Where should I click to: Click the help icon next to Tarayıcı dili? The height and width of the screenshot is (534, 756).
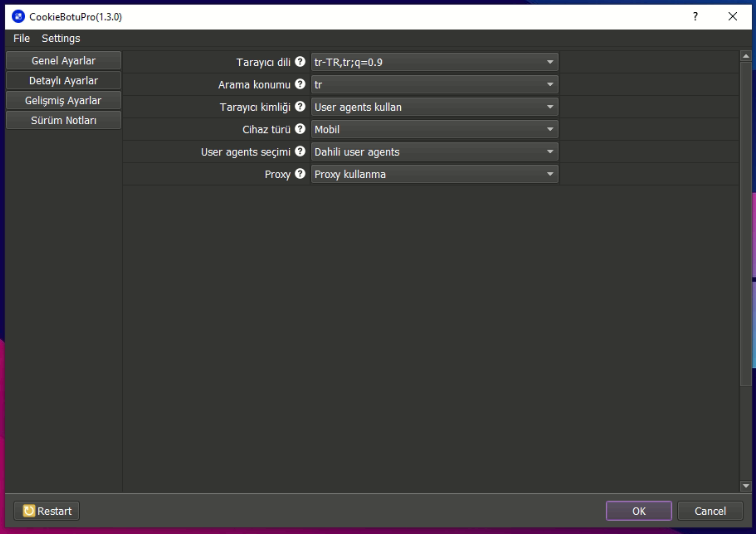tap(300, 62)
